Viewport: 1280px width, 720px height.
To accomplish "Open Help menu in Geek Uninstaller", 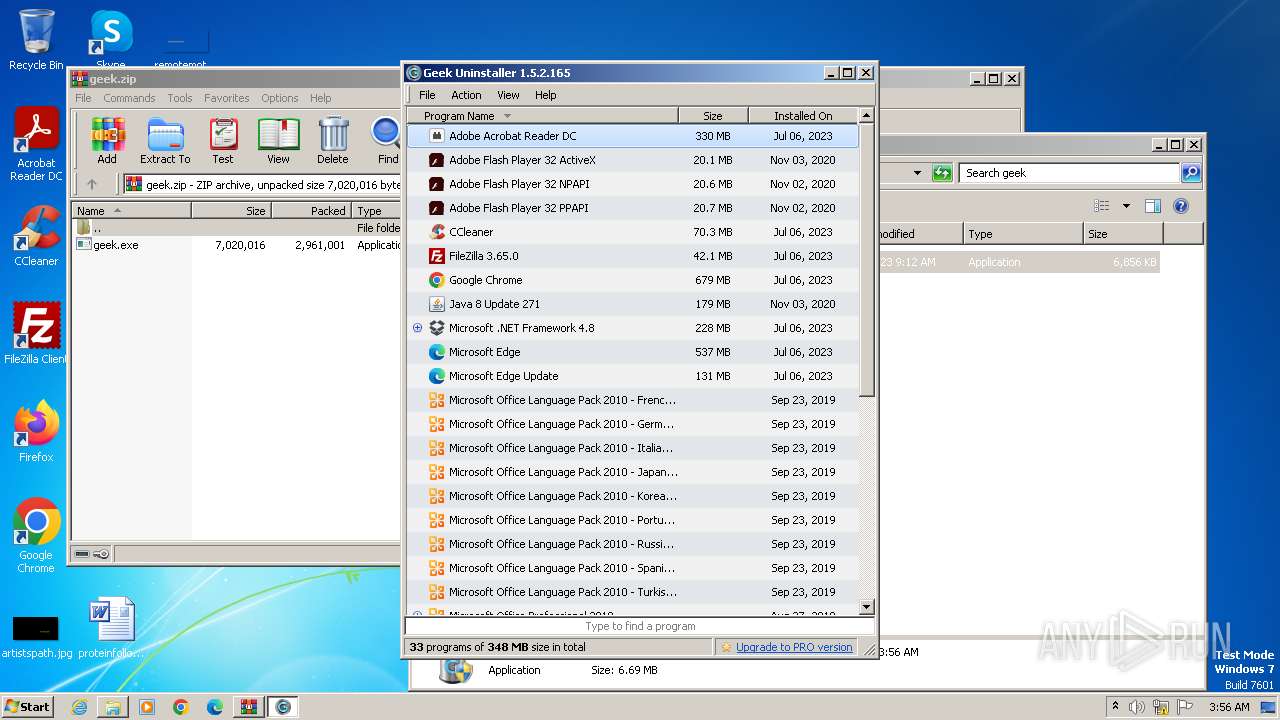I will pos(545,95).
